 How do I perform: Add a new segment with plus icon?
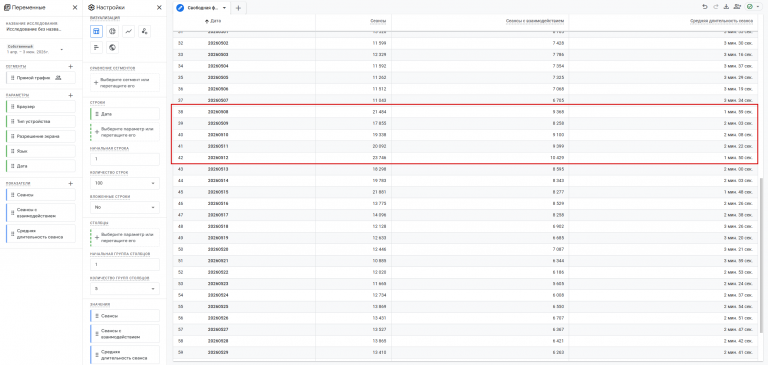click(71, 66)
